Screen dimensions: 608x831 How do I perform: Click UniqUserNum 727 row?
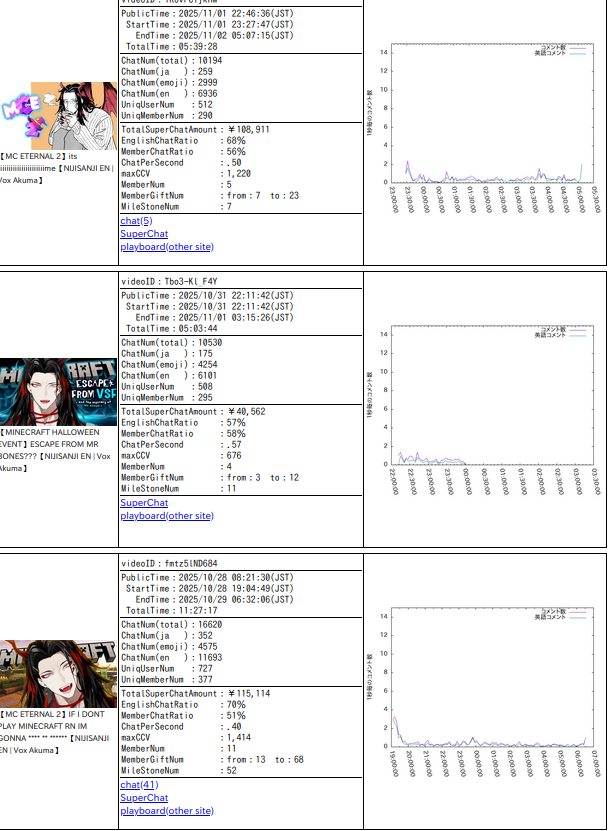(167, 669)
